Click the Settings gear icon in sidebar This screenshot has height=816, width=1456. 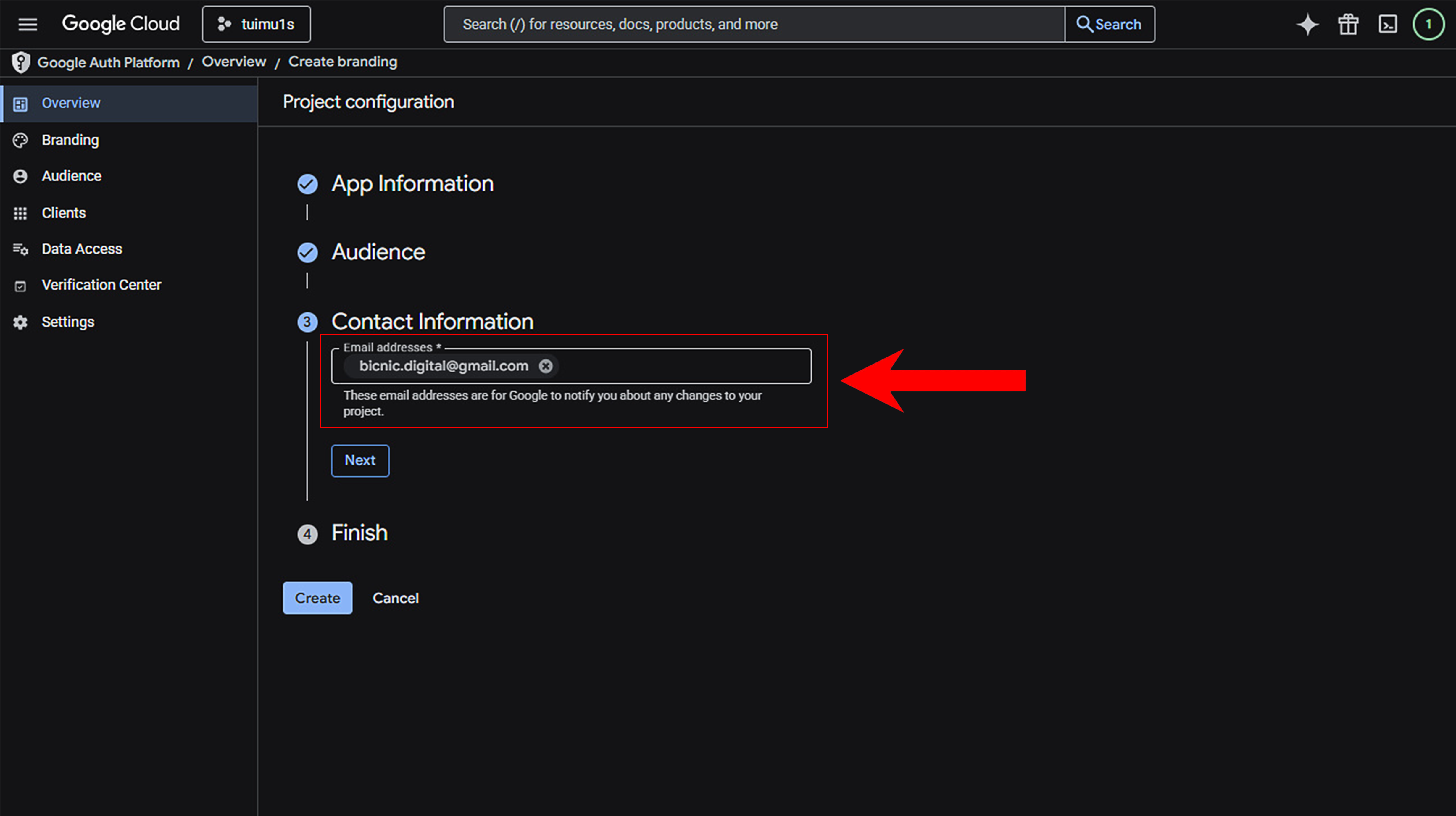point(20,322)
